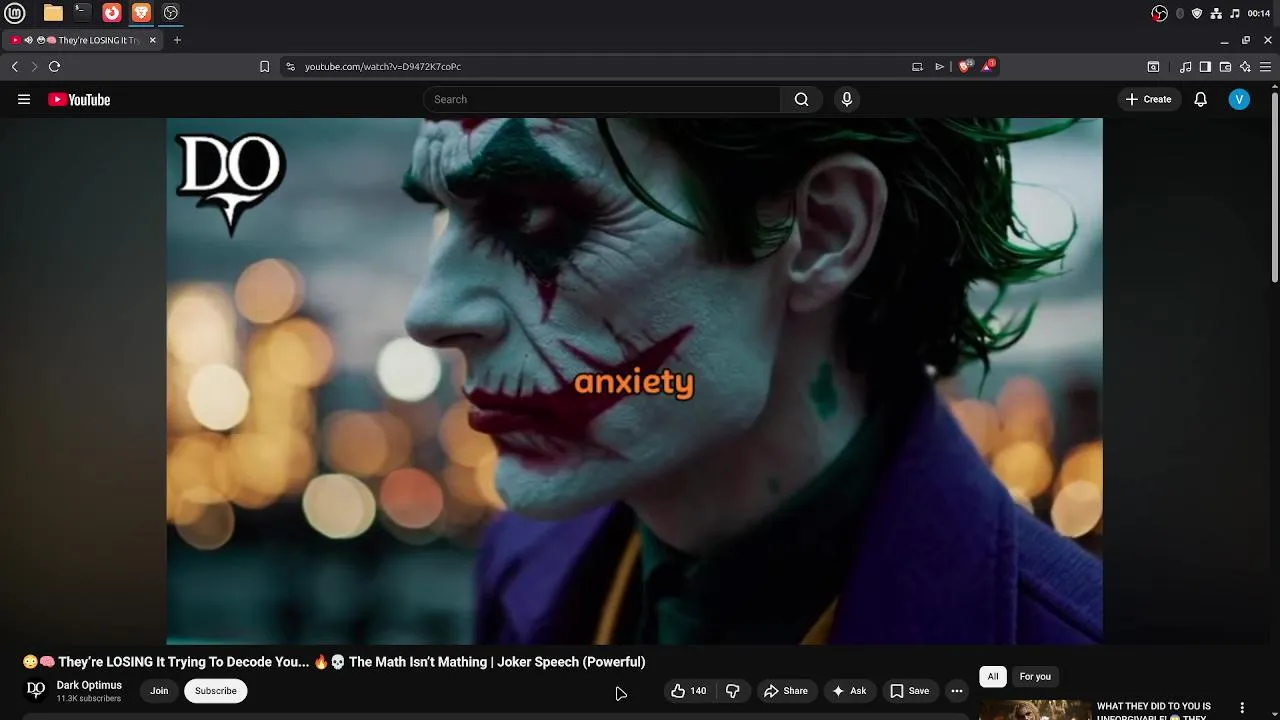Subscribe to Dark Optimus
1280x720 pixels.
pos(216,691)
